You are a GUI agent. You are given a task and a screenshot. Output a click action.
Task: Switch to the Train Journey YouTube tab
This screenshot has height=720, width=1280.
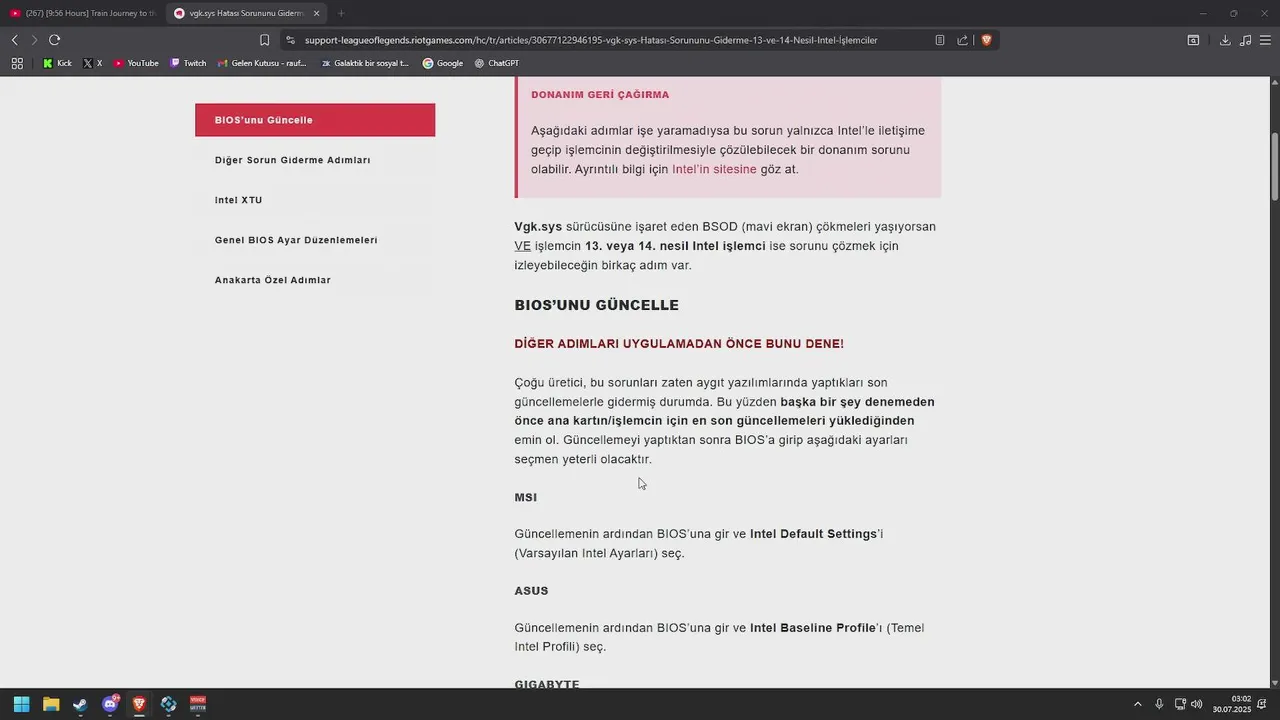click(83, 13)
